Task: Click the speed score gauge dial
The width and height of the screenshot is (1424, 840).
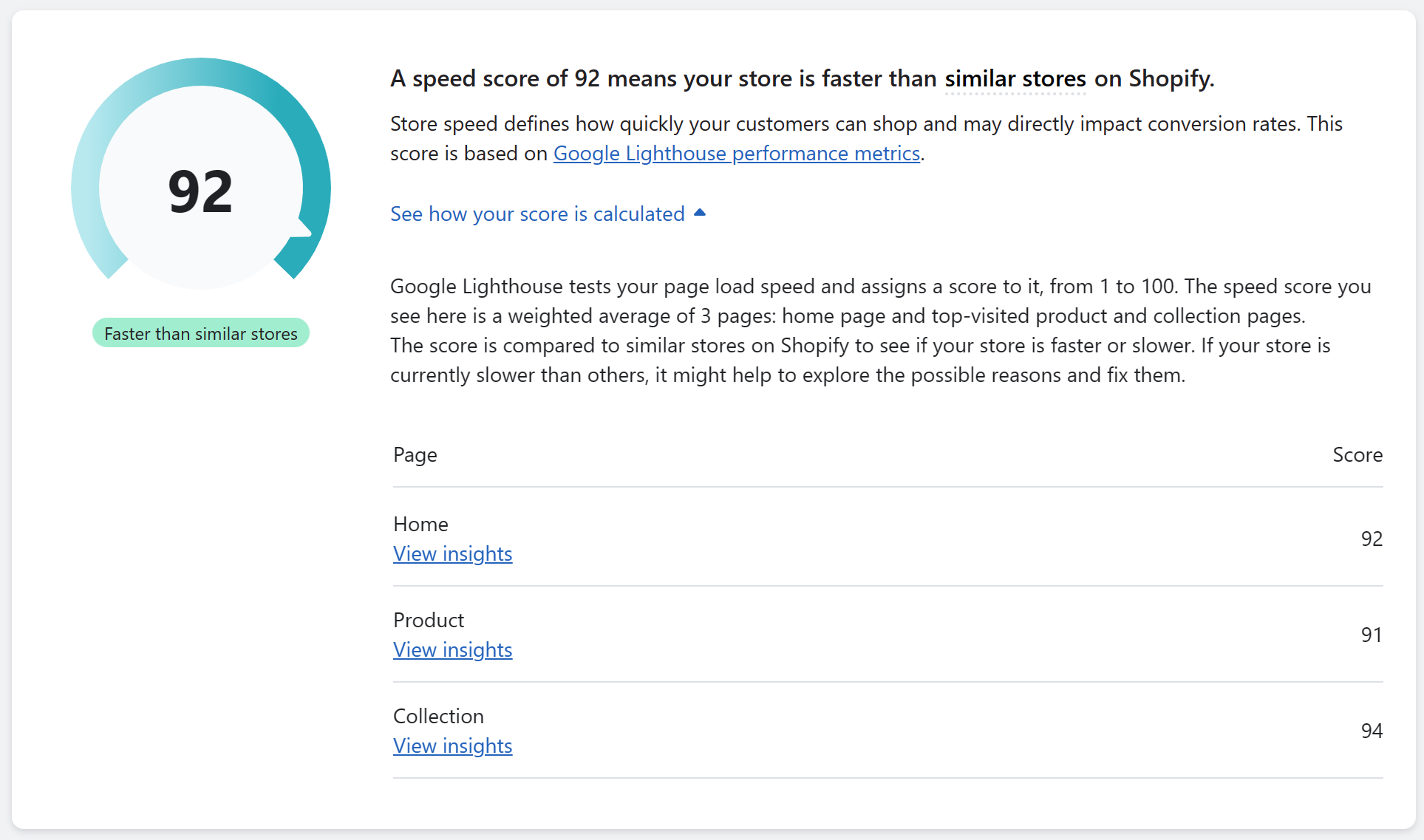Action: (x=201, y=173)
